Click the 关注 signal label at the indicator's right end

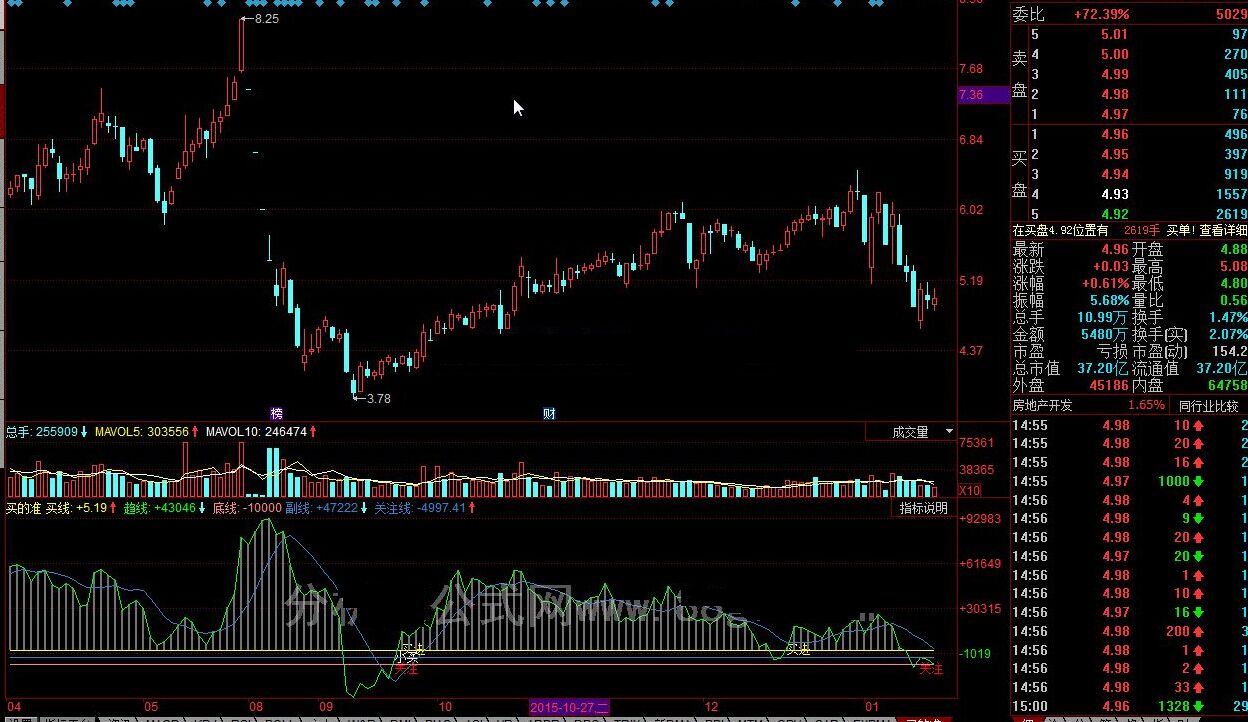click(932, 669)
